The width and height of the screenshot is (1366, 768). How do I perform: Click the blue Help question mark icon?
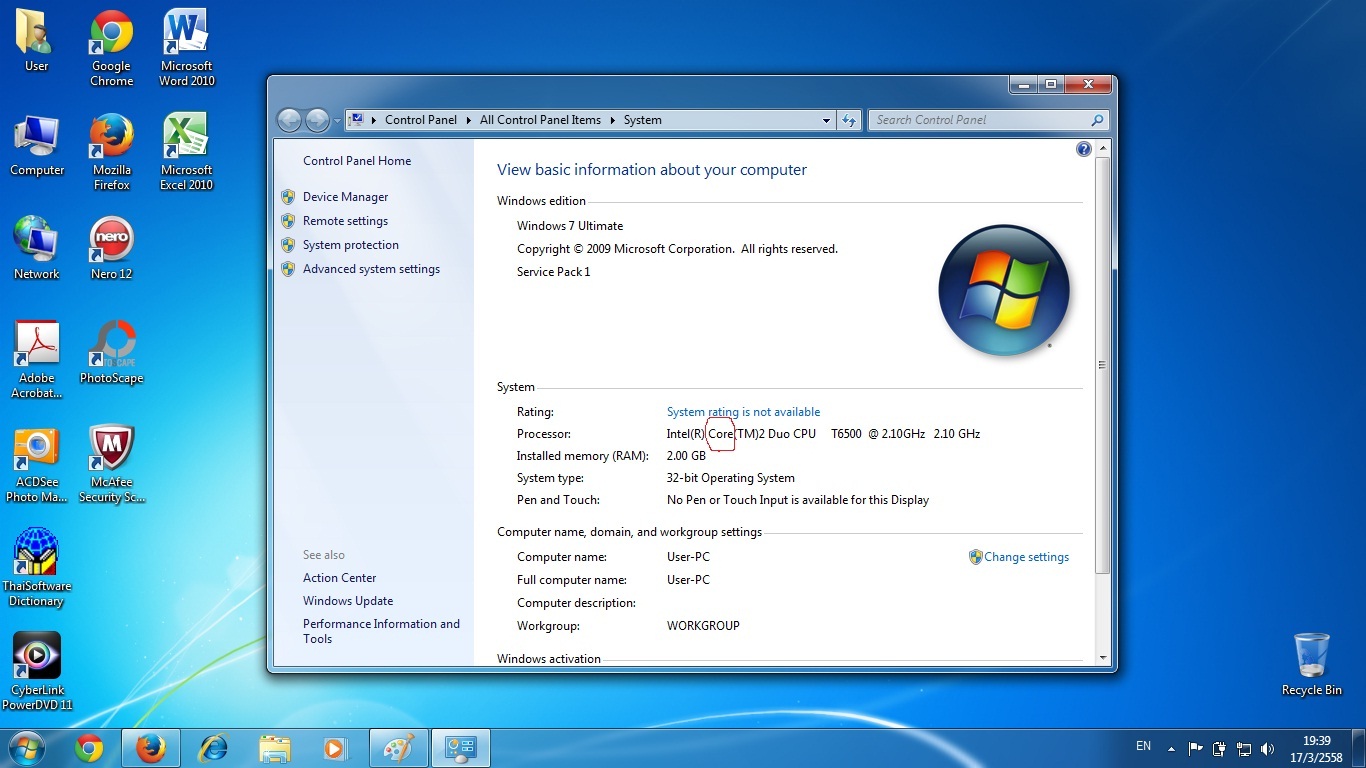coord(1083,149)
